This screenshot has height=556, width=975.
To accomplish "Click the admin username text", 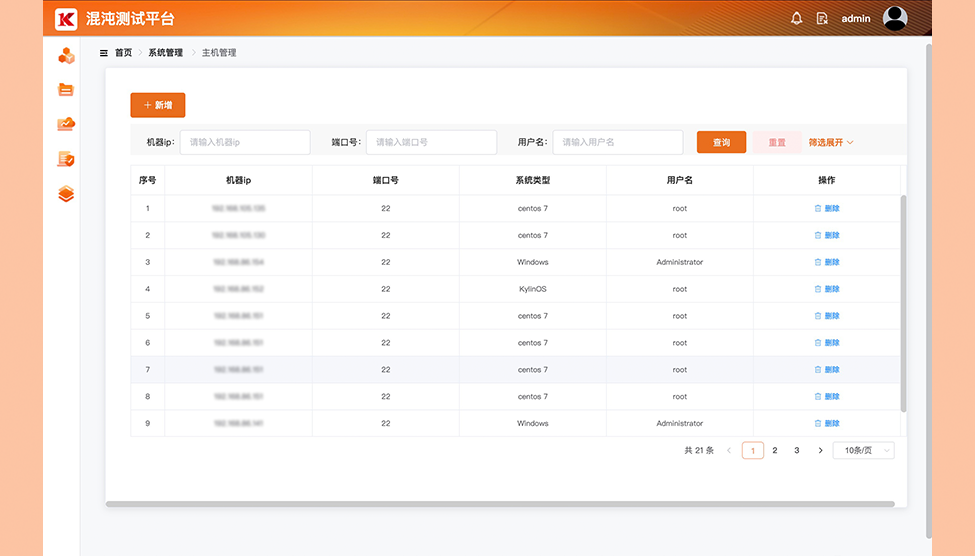I will point(856,19).
